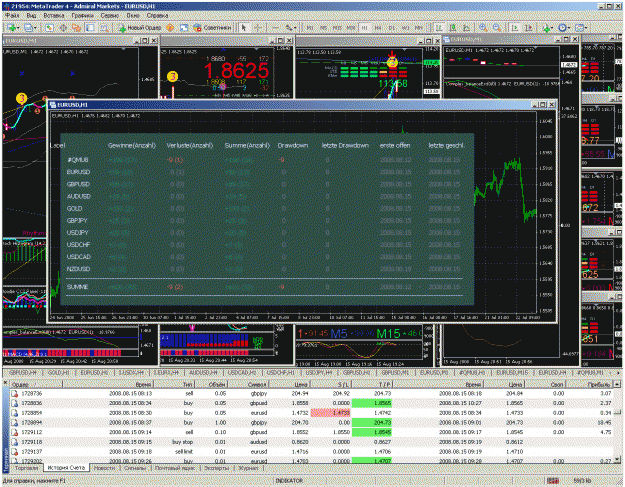Switch to the Новости terminal tab
The height and width of the screenshot is (487, 625).
(x=104, y=468)
